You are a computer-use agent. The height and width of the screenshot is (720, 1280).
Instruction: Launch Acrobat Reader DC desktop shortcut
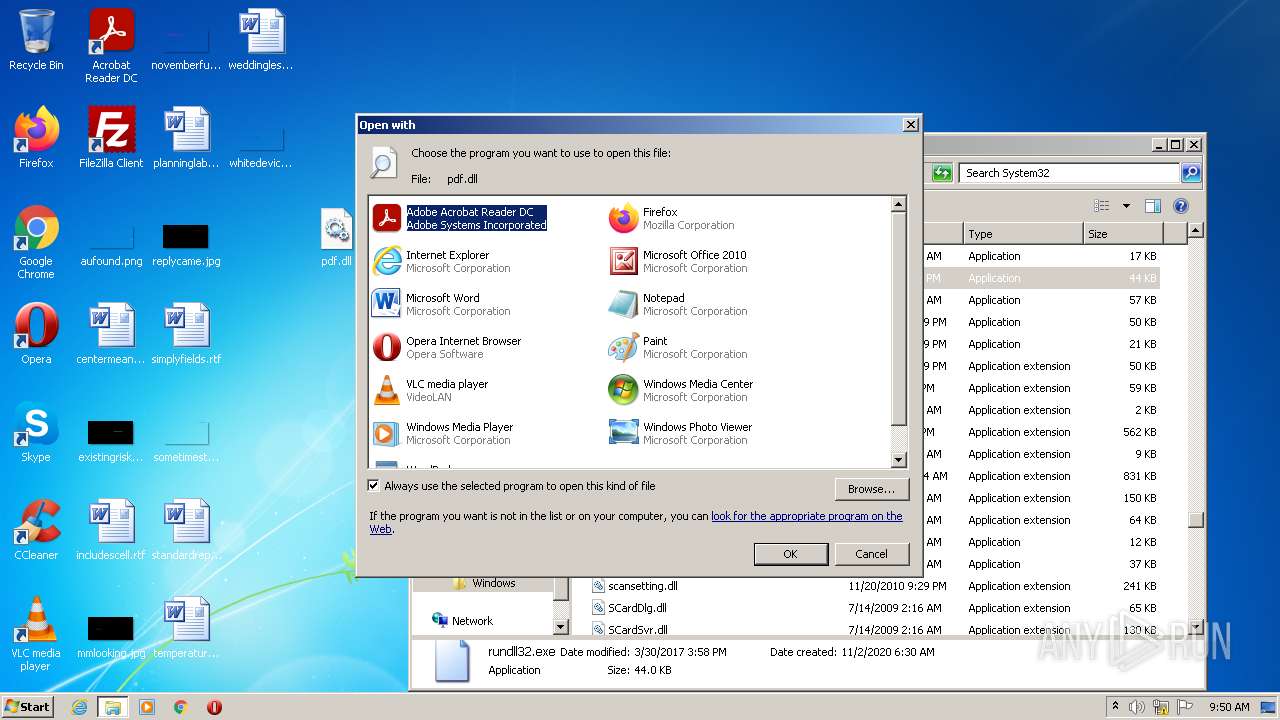(x=111, y=46)
